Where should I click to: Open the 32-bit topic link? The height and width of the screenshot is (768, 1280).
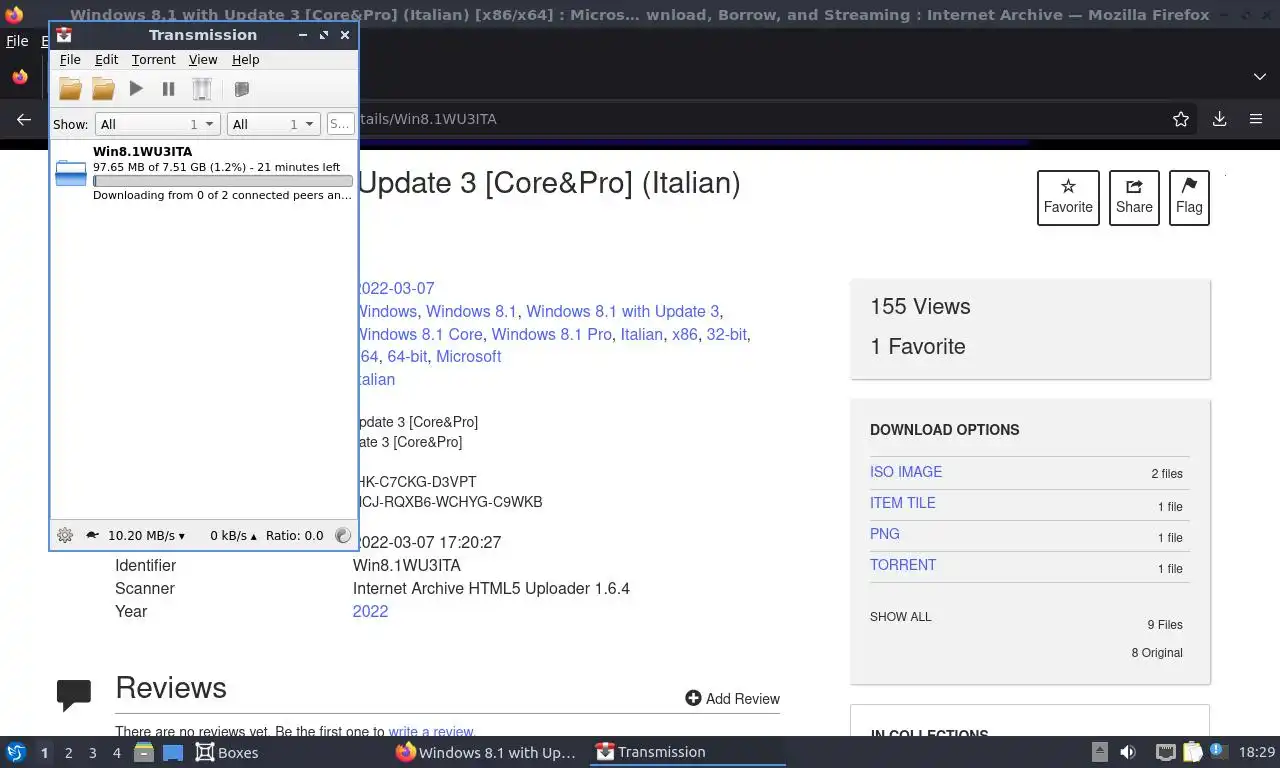tap(726, 334)
